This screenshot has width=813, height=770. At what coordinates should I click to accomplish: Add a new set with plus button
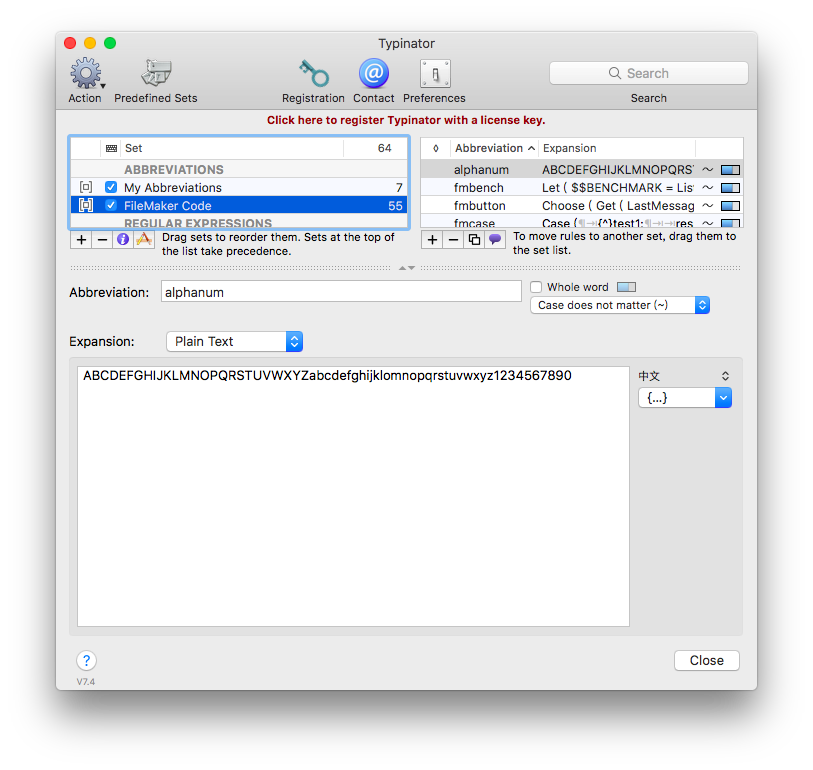[81, 240]
